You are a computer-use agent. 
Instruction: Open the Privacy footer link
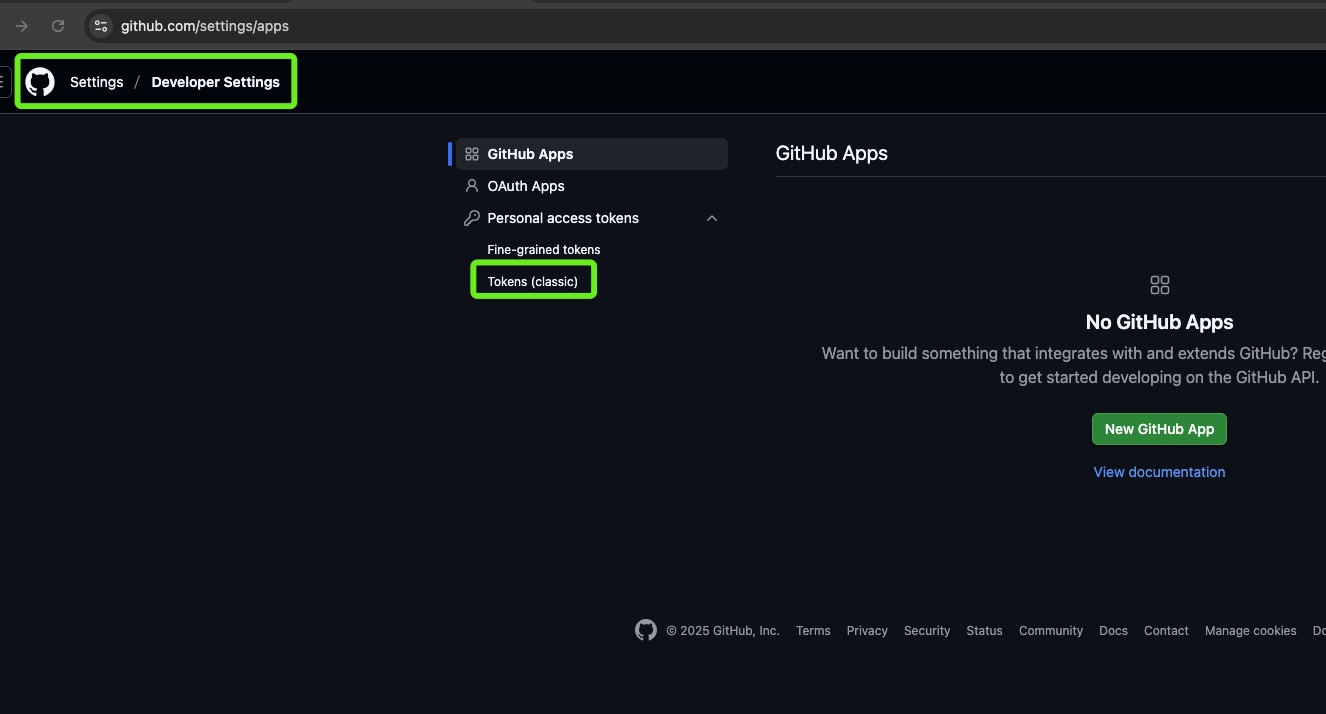point(867,631)
